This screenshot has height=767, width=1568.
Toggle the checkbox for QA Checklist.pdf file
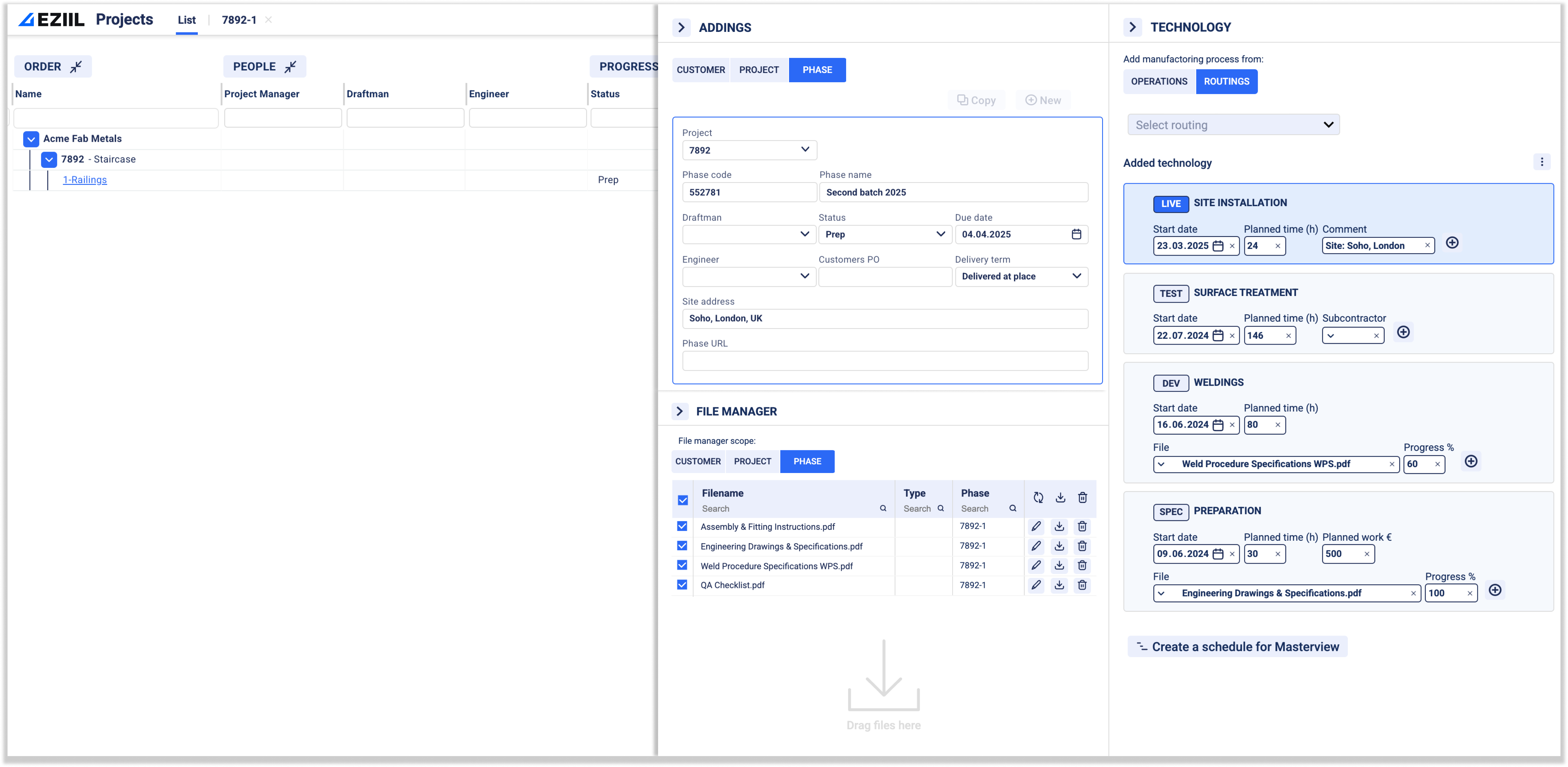coord(681,585)
